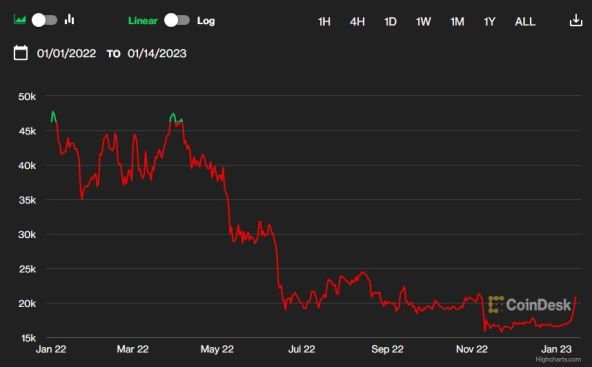Show ALL price history range
Screen dimensions: 592x367
click(x=525, y=22)
